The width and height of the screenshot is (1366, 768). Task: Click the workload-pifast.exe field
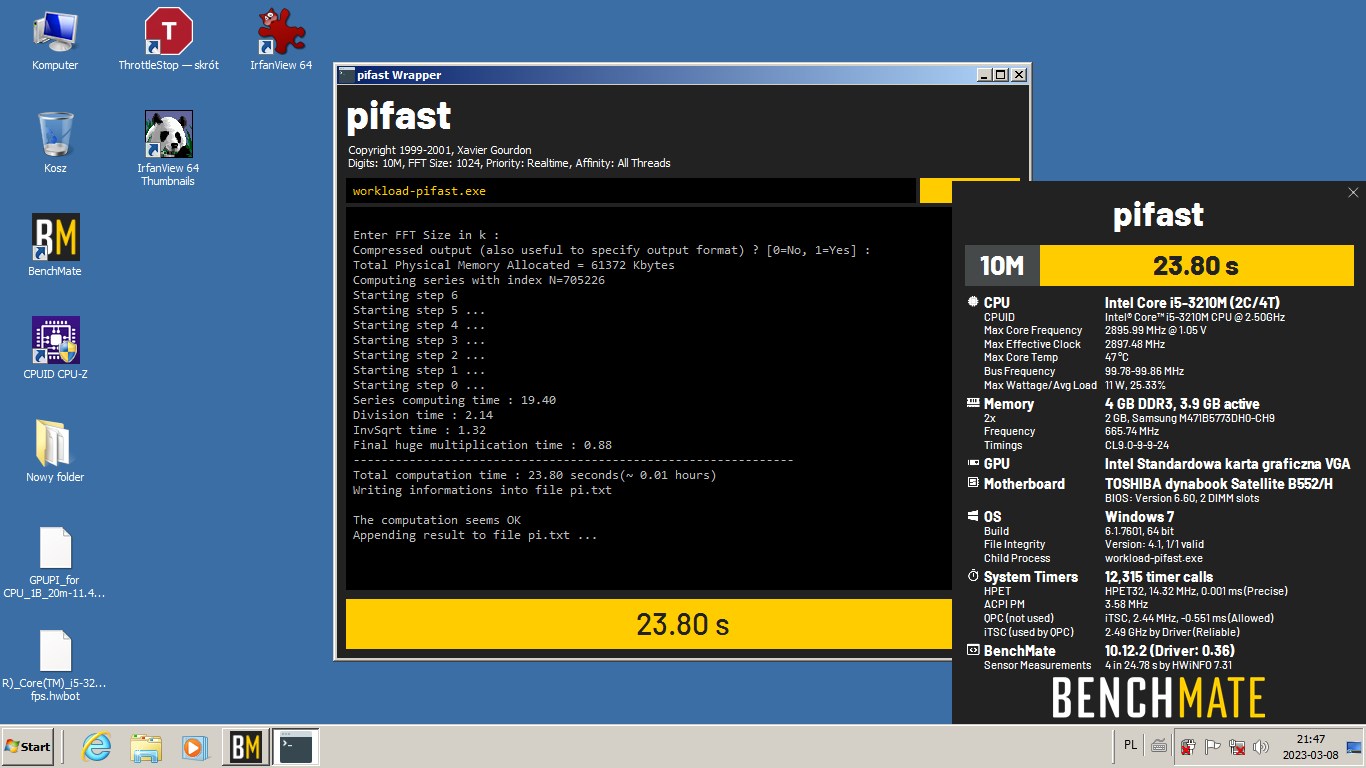631,191
